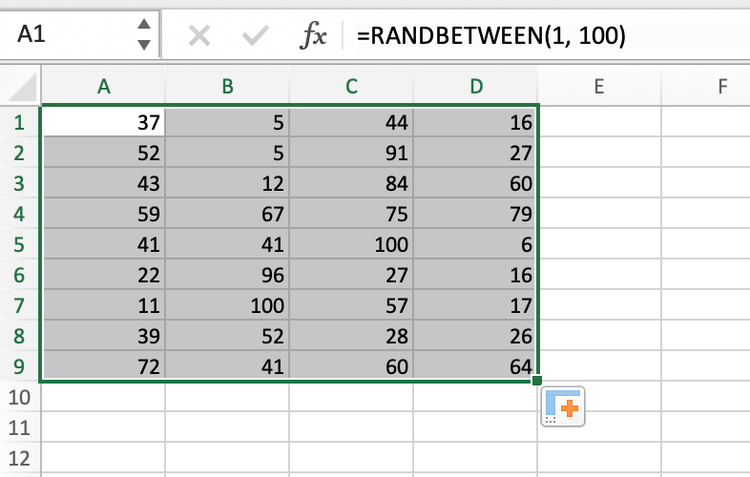Click cell A8 containing 39
The height and width of the screenshot is (477, 750).
tap(103, 336)
